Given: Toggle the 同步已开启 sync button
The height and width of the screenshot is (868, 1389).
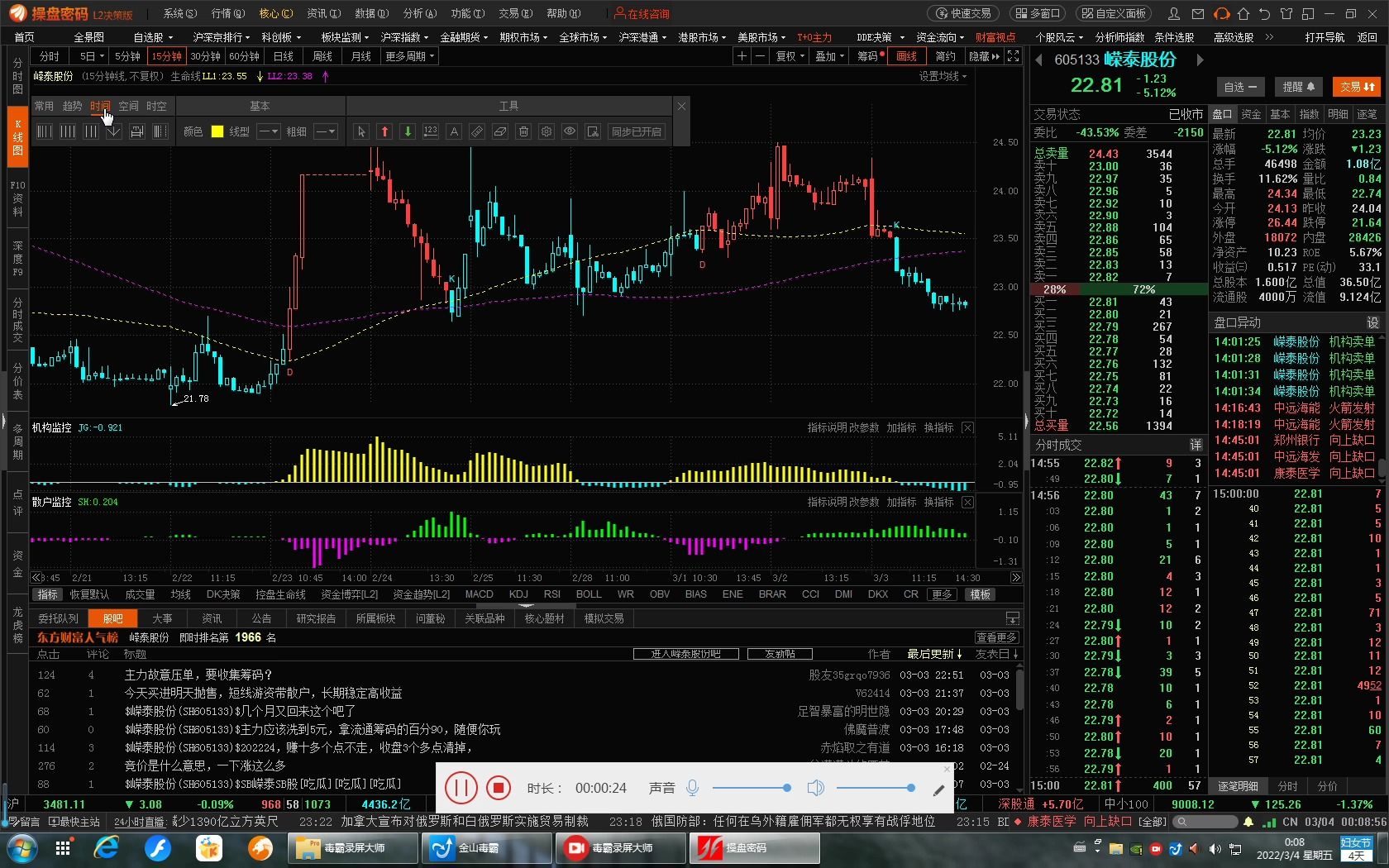Looking at the screenshot, I should [637, 131].
